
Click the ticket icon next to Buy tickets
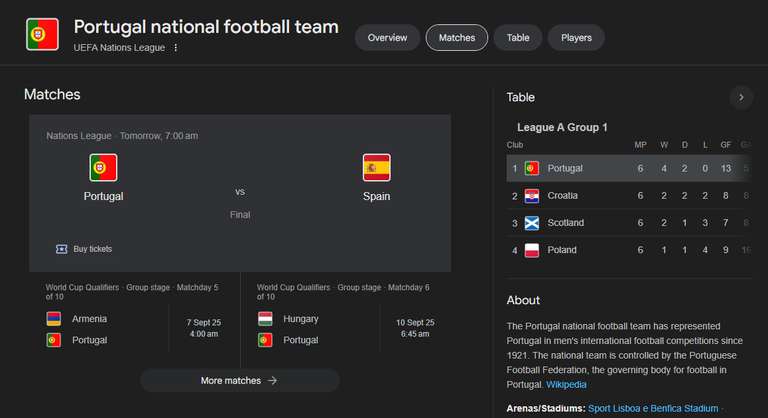[61, 249]
